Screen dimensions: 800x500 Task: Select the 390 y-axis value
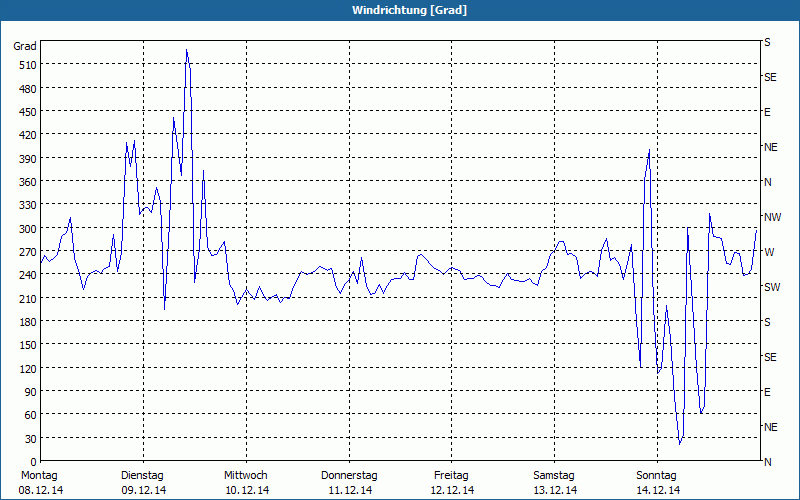28,159
